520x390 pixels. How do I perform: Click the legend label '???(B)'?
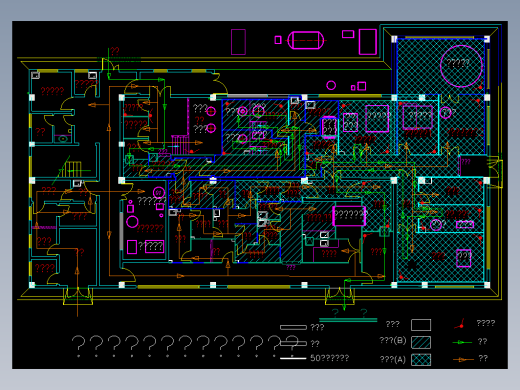[x=393, y=340]
